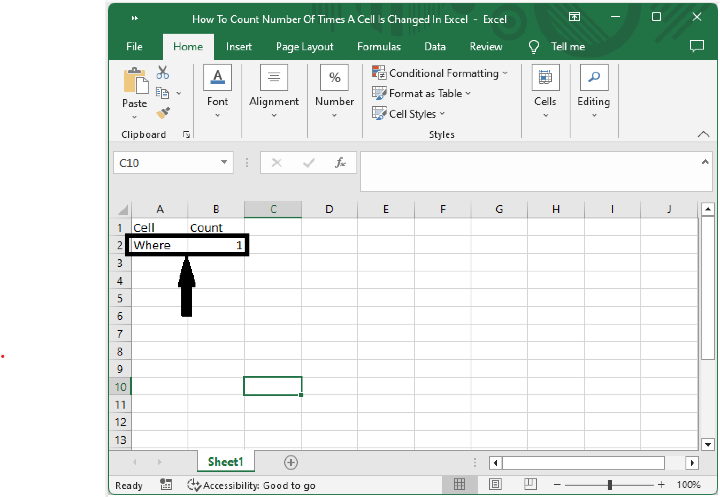This screenshot has height=497, width=720.
Task: Open the Cells group button
Action: click(545, 92)
